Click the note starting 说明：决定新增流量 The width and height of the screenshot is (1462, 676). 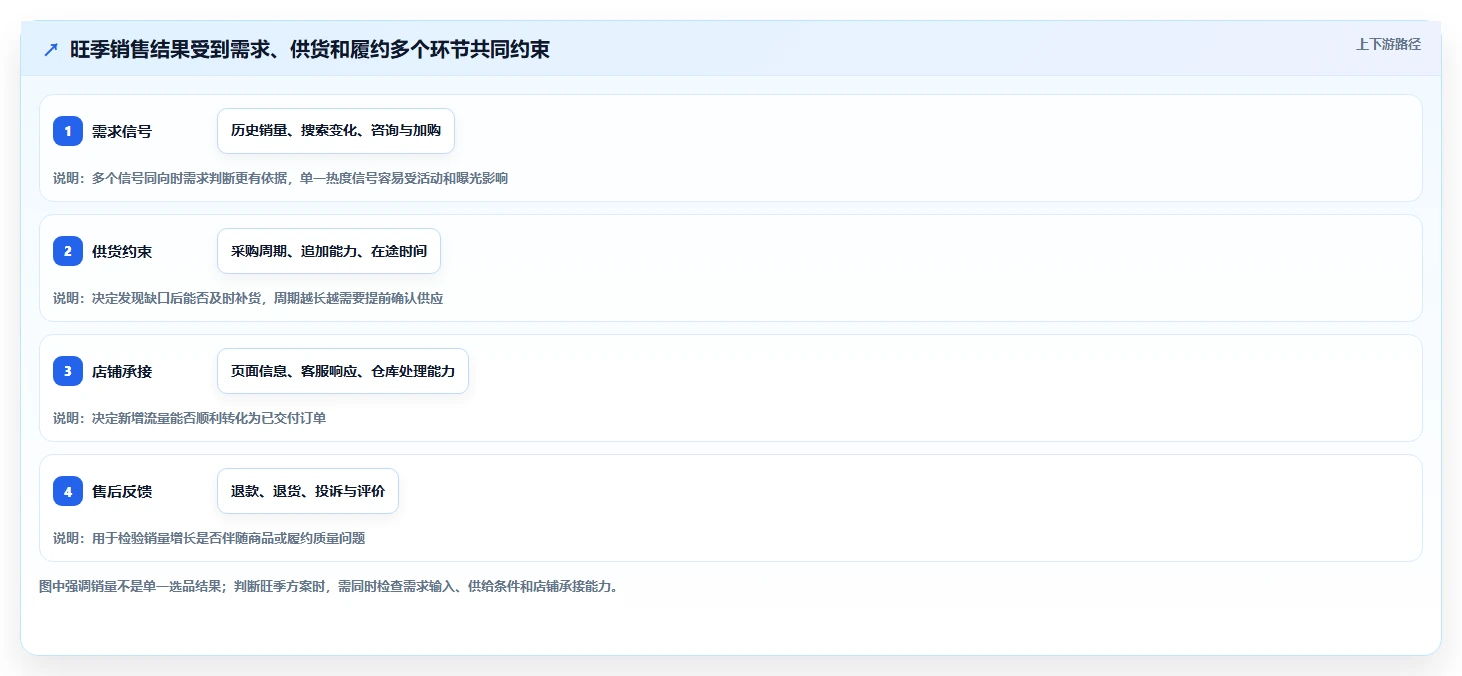[x=190, y=418]
